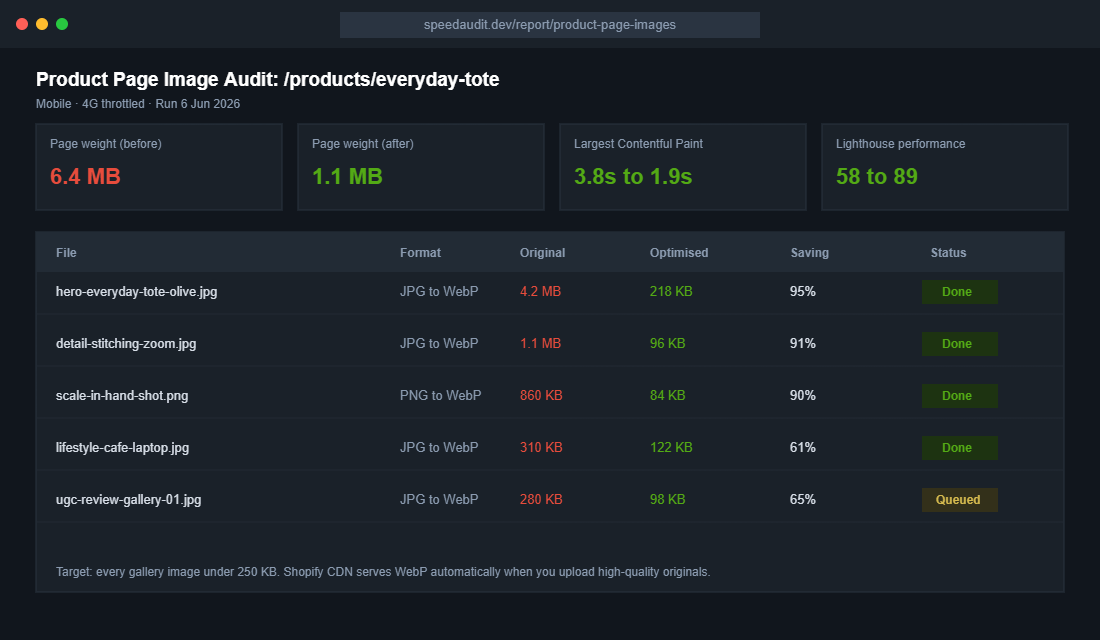Click JPG to WebP format for hero-everyday-tote-olive.jpg

[439, 292]
